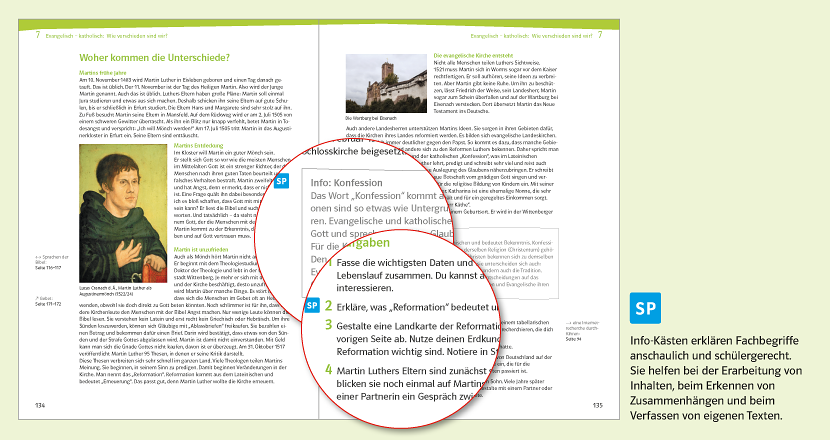Click the margin note "Gebet: Seite 171-172"
The width and height of the screenshot is (830, 440).
click(48, 301)
